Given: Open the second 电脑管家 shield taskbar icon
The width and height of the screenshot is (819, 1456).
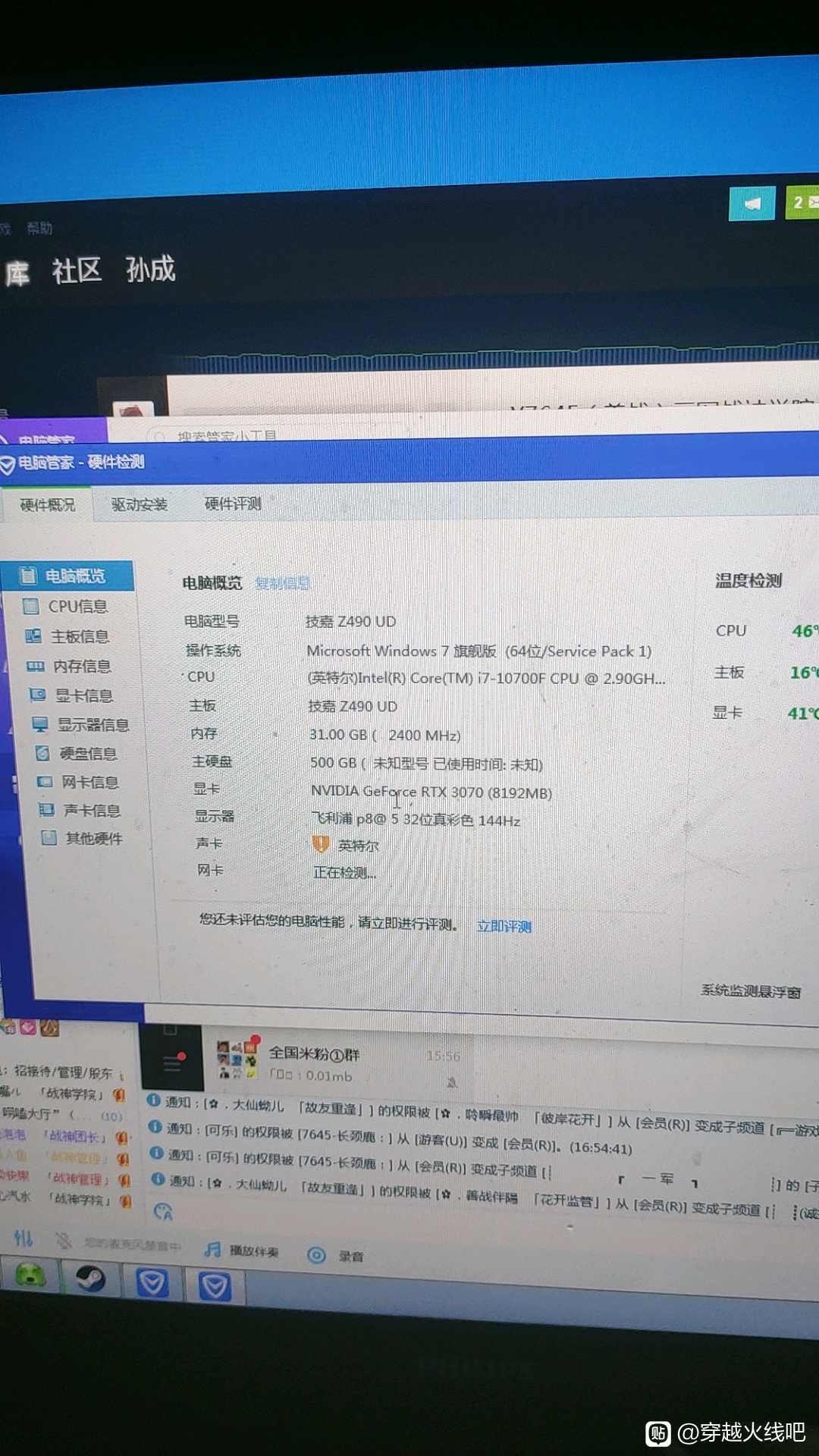Looking at the screenshot, I should 215,1287.
